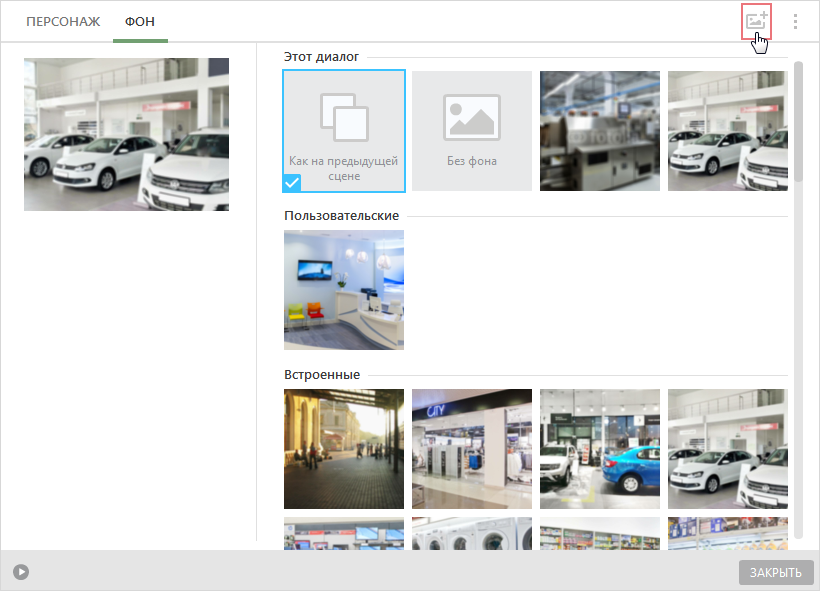Open the three-dot more options menu
The image size is (820, 591).
795,21
